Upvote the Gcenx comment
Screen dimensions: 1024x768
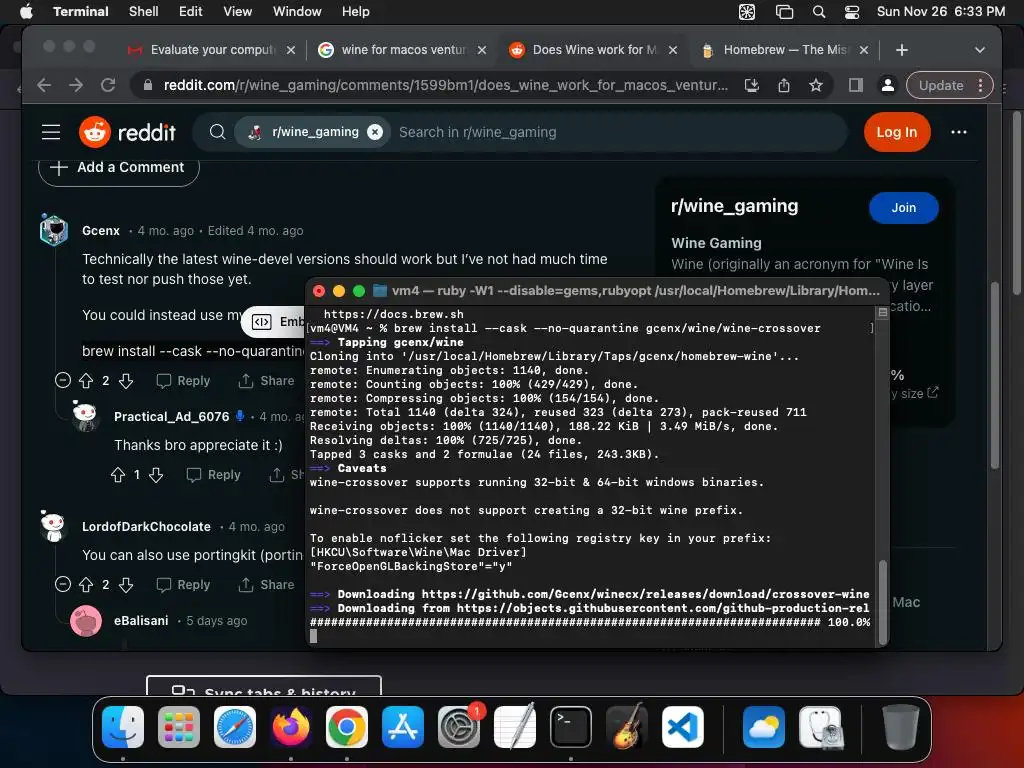click(86, 380)
